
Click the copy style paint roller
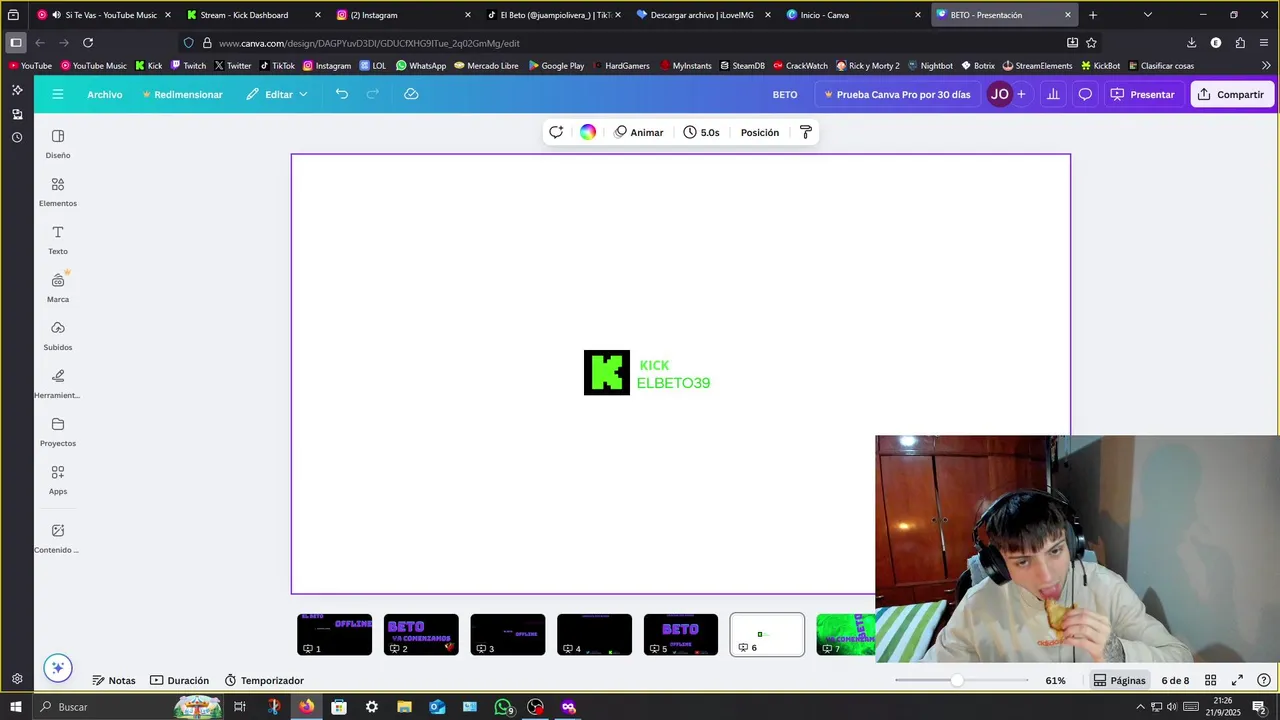[x=806, y=132]
